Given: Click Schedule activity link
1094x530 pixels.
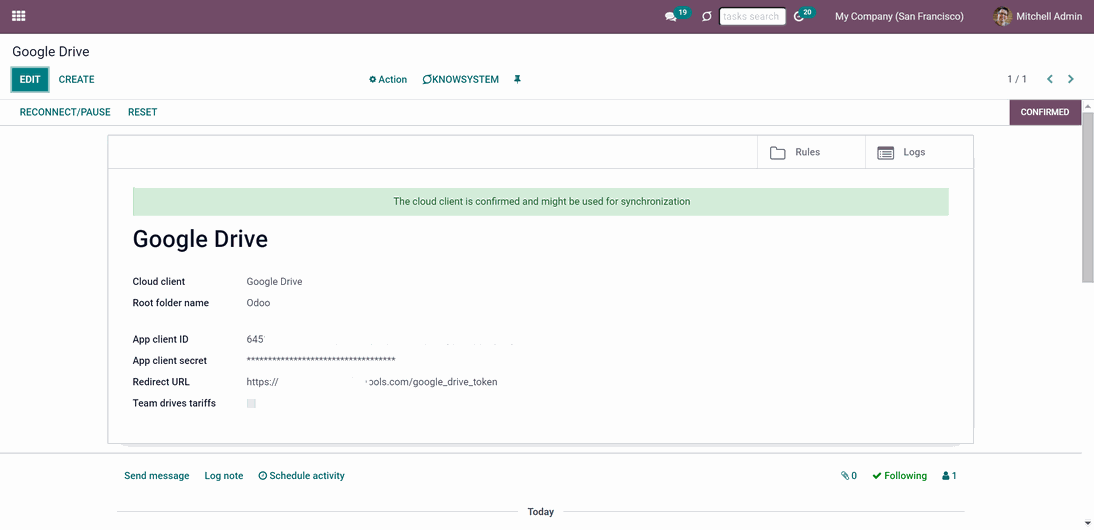Looking at the screenshot, I should tap(301, 476).
